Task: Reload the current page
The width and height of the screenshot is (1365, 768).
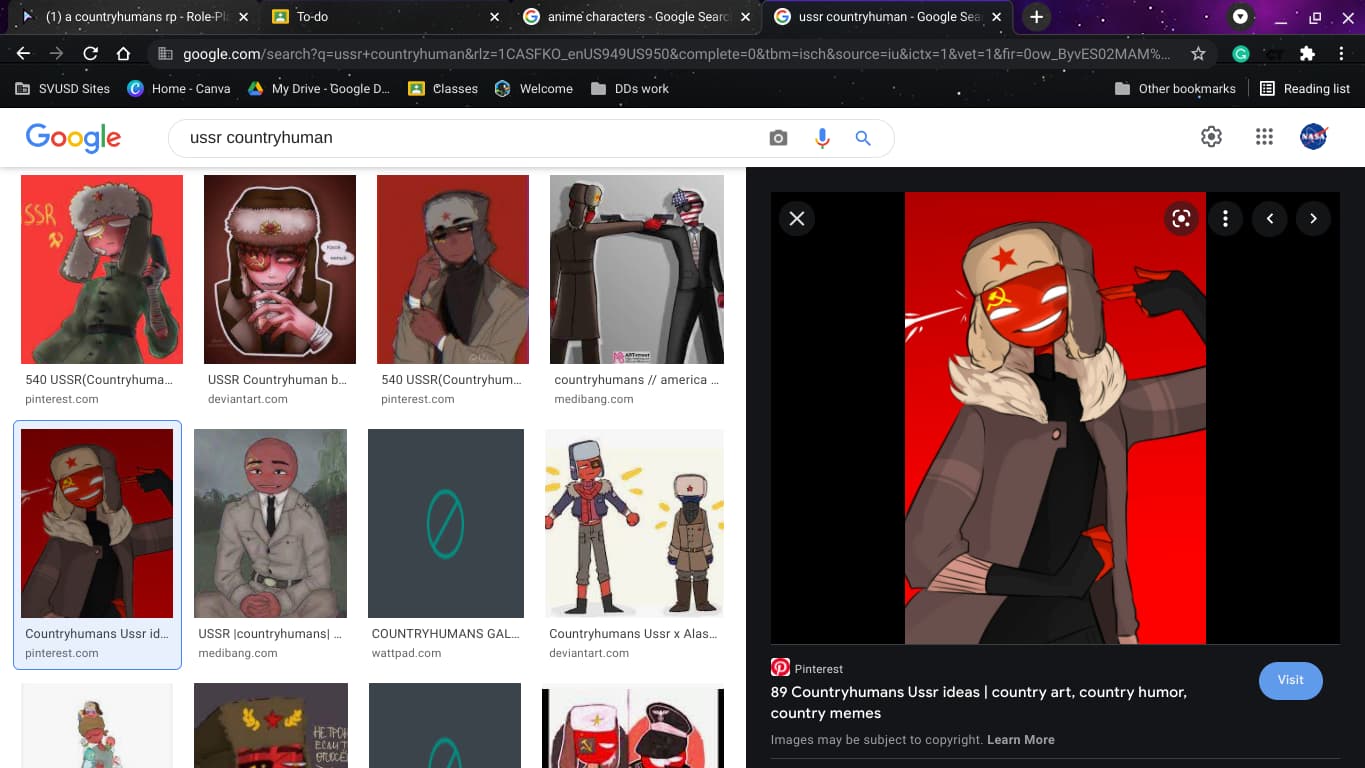Action: click(x=90, y=54)
